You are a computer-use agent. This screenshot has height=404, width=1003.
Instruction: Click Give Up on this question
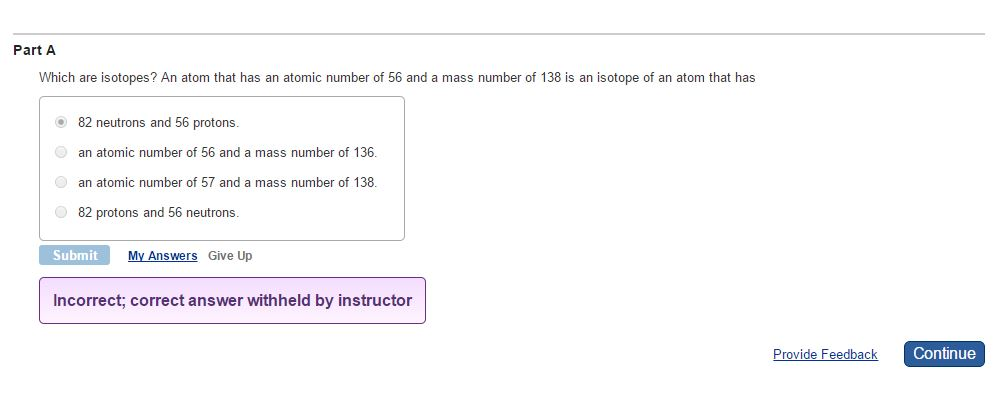point(230,256)
